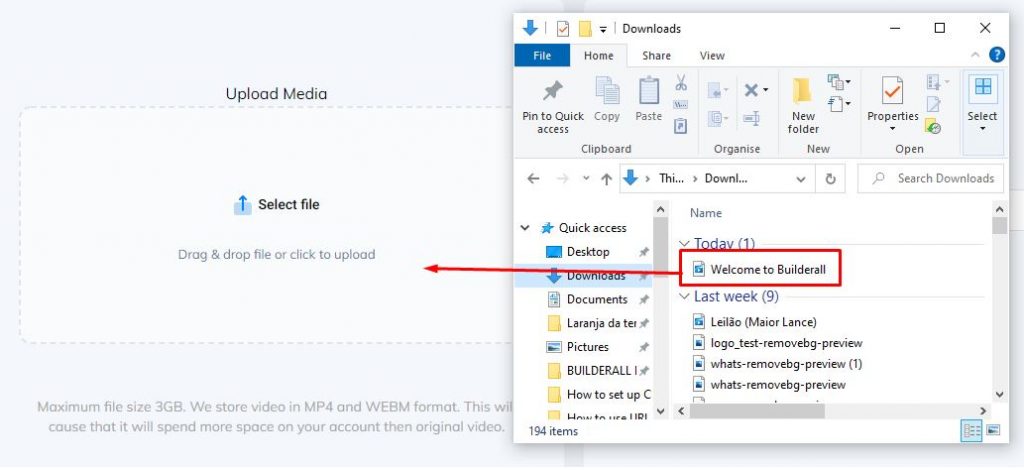Click the navigation pane scroll down arrow
Image resolution: width=1024 pixels, height=470 pixels.
[660, 411]
